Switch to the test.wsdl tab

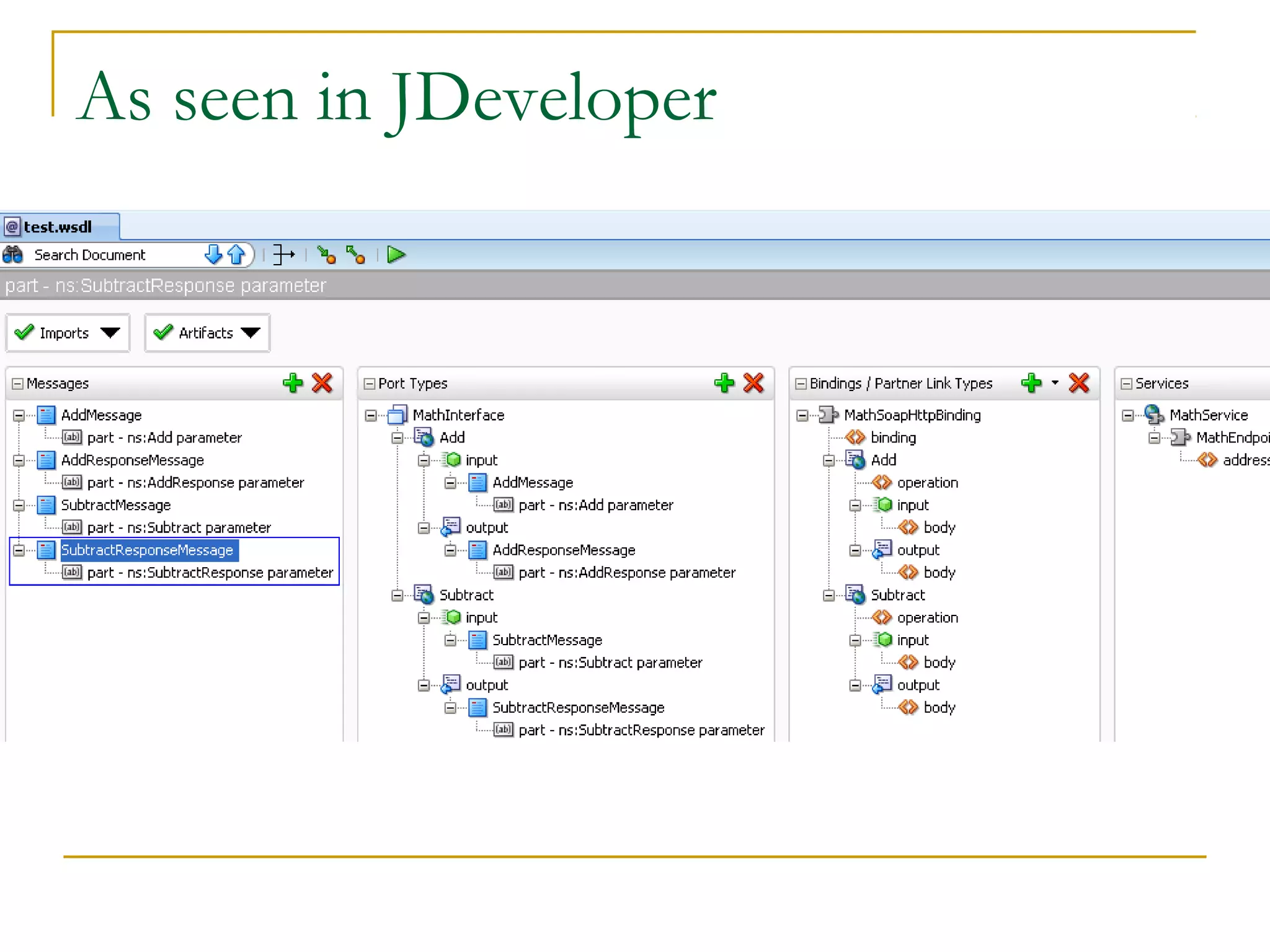pos(60,227)
